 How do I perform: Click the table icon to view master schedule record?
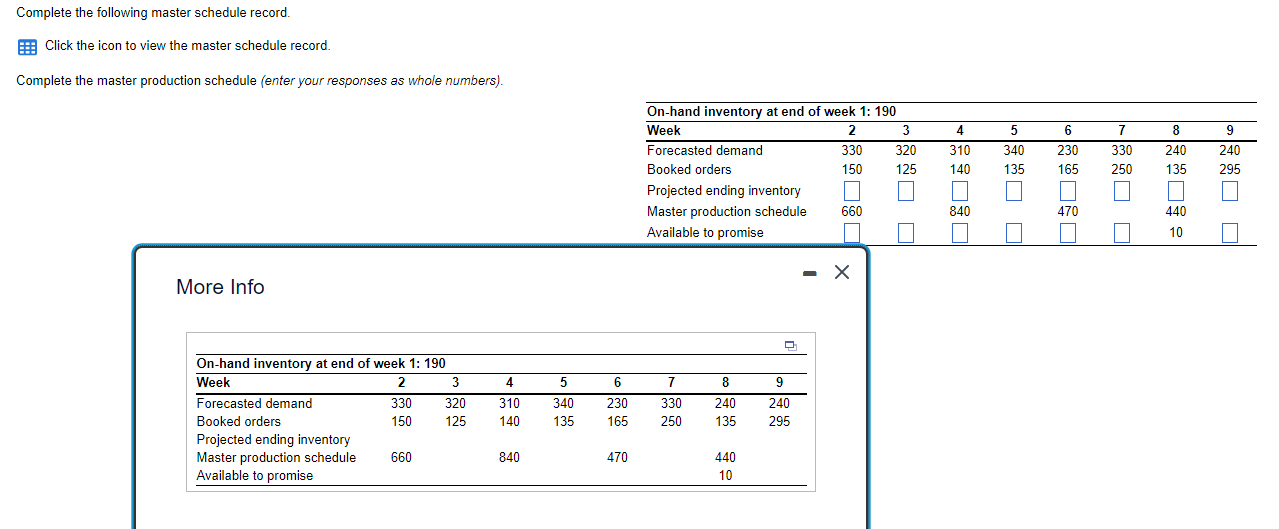27,46
